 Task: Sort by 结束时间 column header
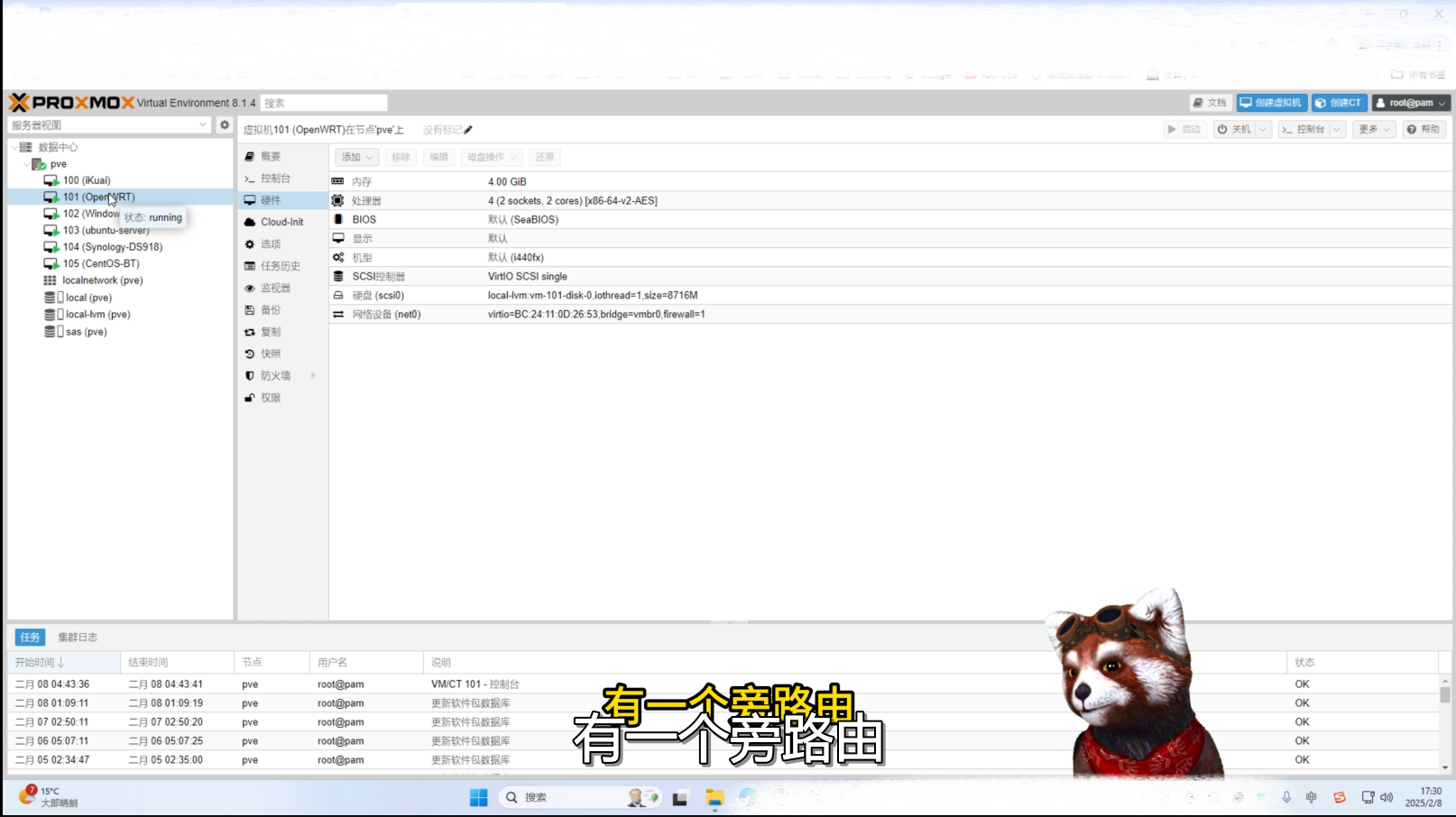[x=177, y=663]
